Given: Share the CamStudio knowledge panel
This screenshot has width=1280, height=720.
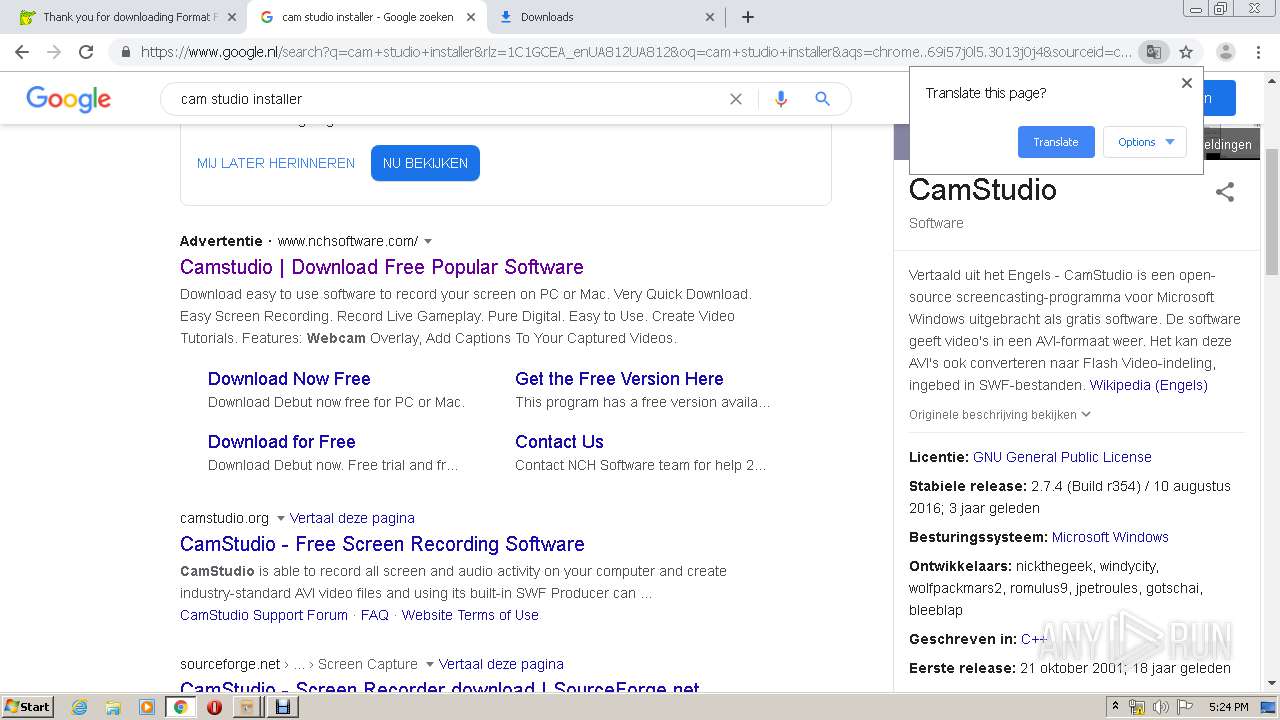Looking at the screenshot, I should tap(1225, 192).
